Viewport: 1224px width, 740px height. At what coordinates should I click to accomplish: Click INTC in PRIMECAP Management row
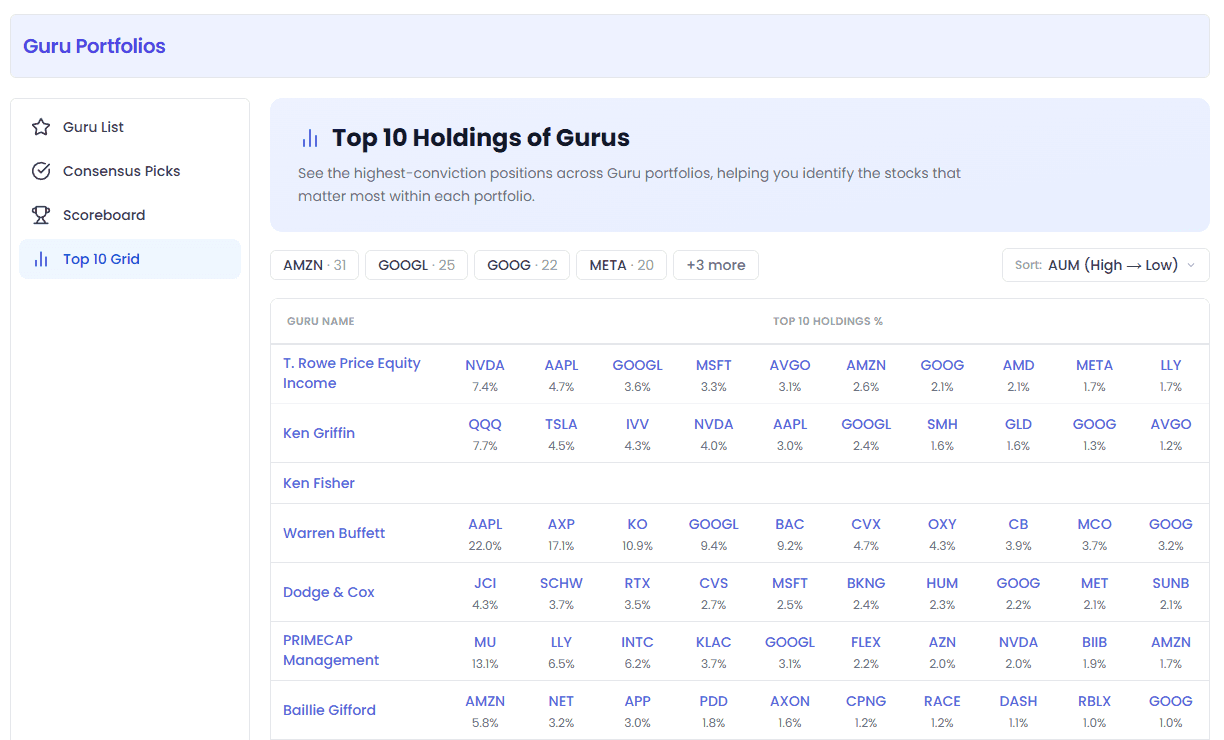tap(637, 642)
